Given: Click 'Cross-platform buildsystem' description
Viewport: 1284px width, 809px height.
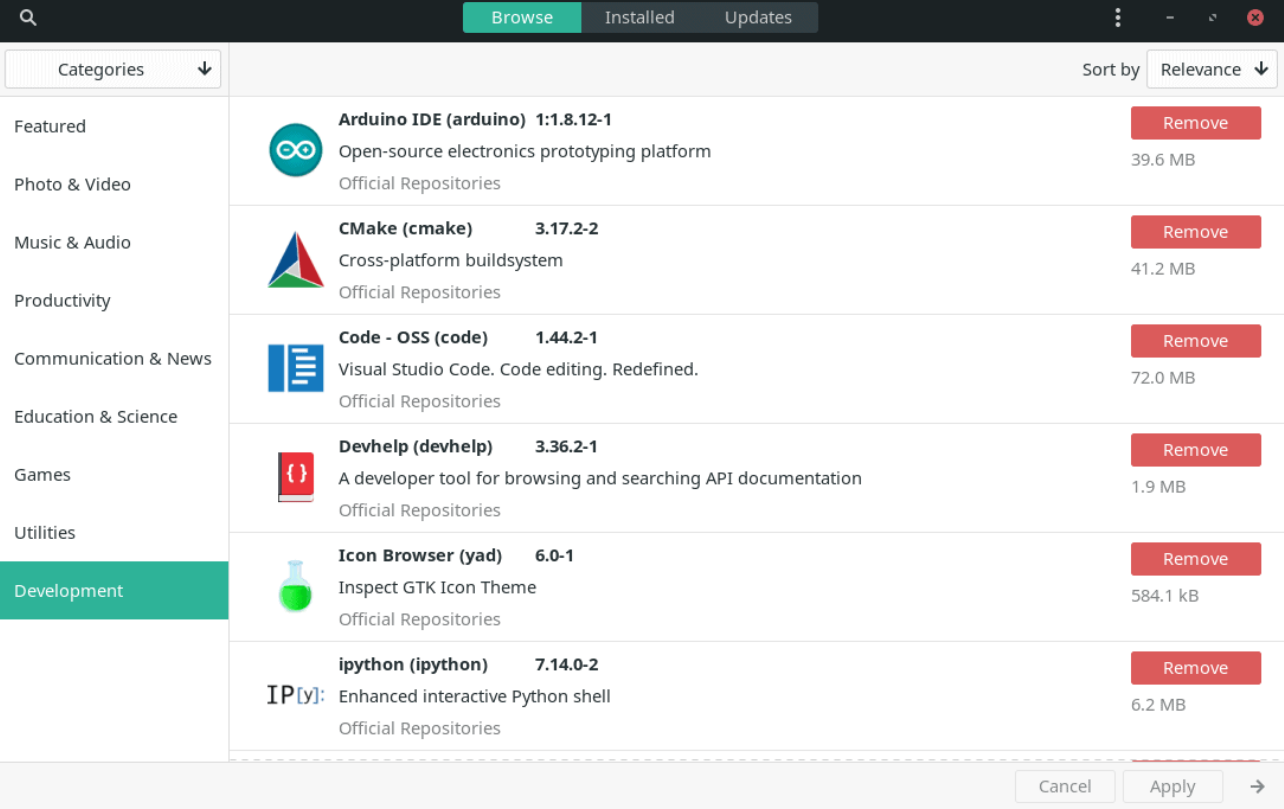Looking at the screenshot, I should pyautogui.click(x=451, y=260).
